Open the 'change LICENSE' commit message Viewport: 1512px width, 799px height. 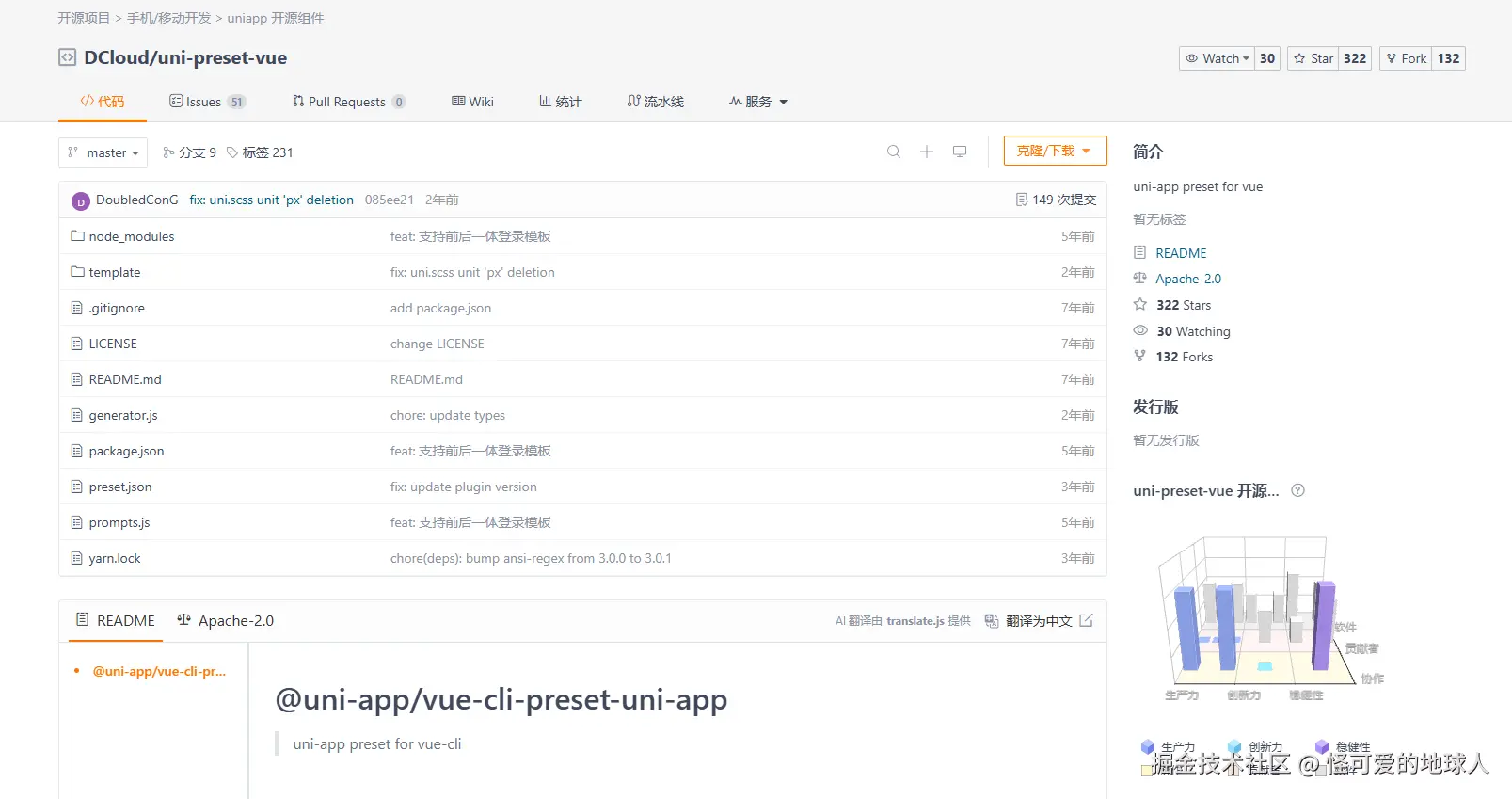438,344
